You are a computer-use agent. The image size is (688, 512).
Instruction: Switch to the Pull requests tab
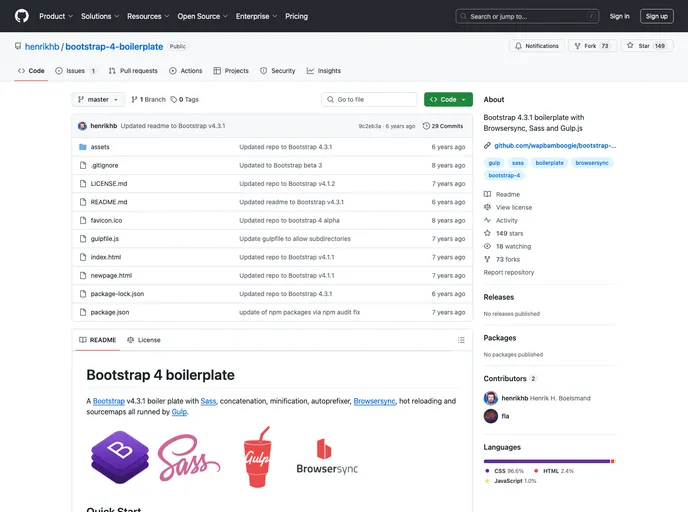point(133,71)
